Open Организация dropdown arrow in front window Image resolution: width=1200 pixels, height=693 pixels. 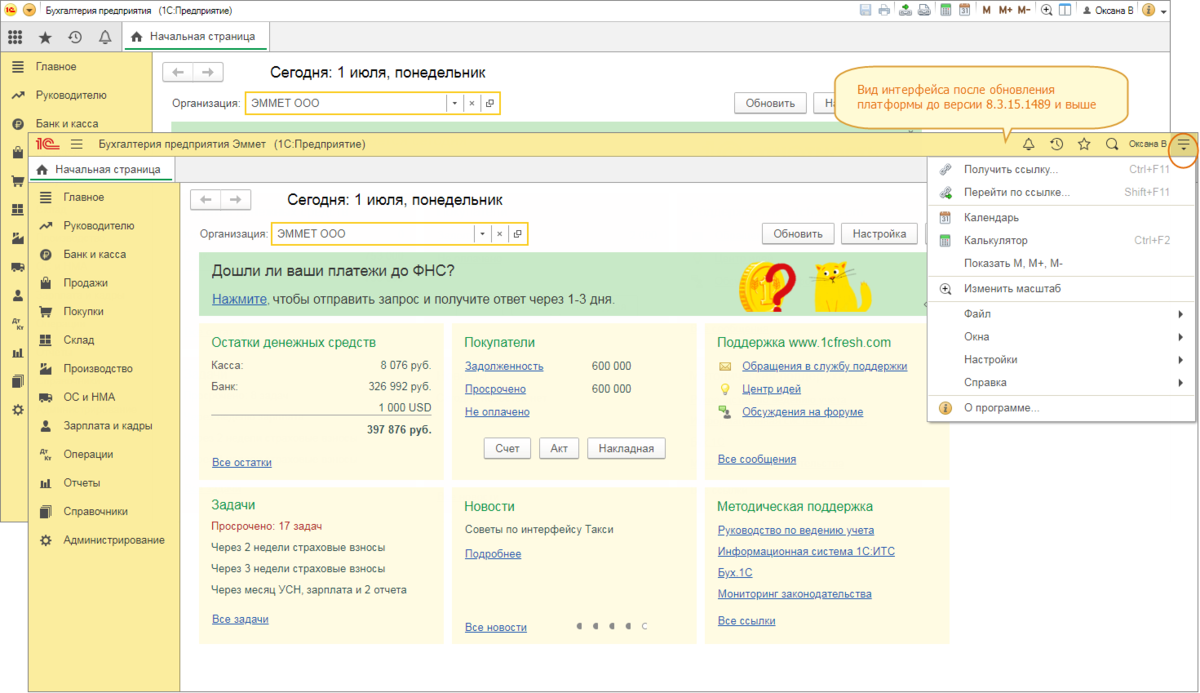click(x=482, y=234)
